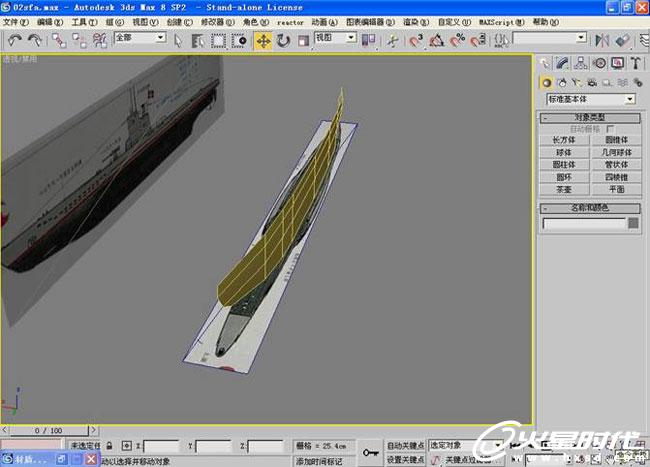Viewport: 650px width, 467px height.
Task: Select the Lights category icon
Action: (x=577, y=83)
